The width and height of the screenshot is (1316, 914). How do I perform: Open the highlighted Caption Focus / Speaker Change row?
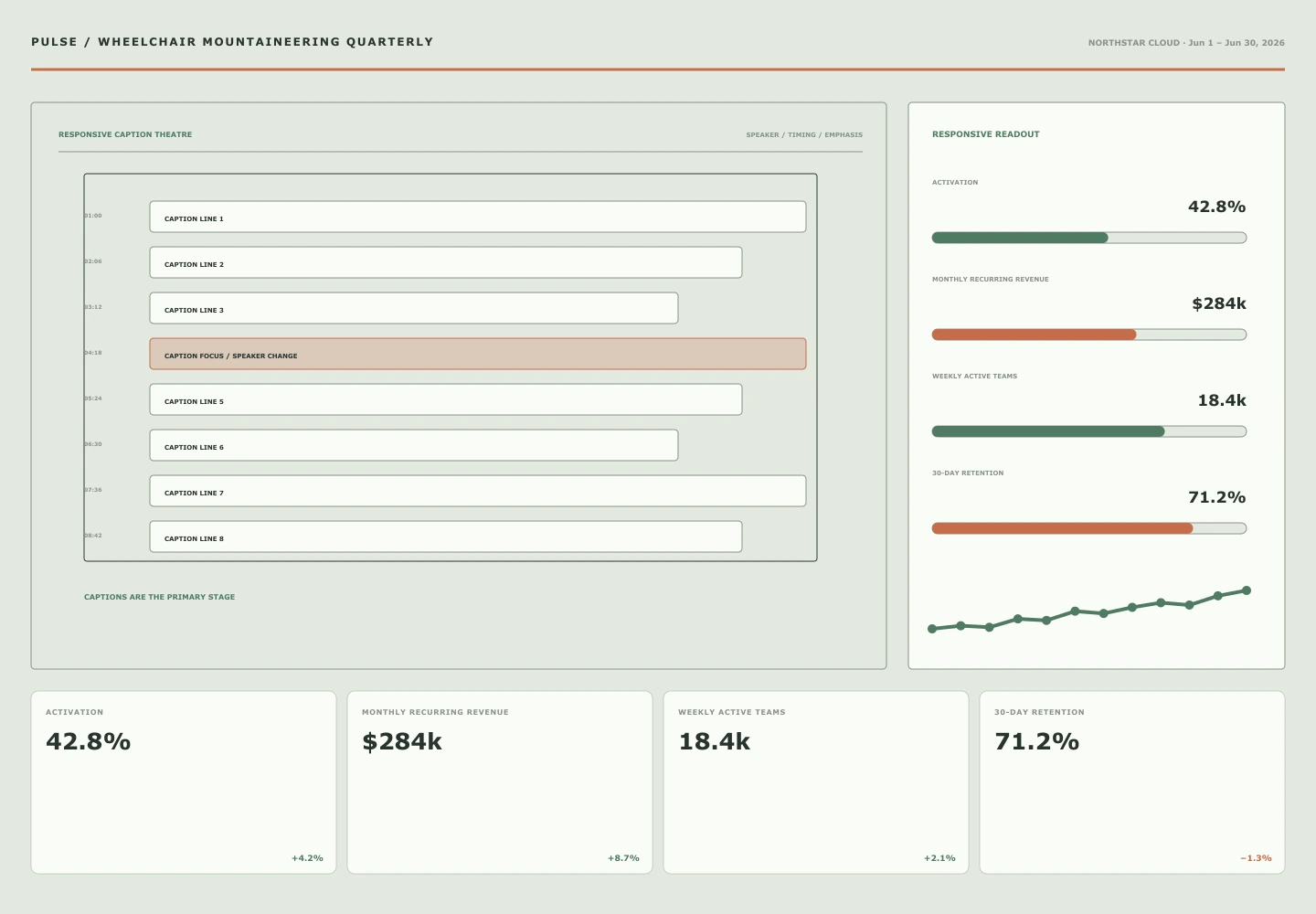pos(478,354)
